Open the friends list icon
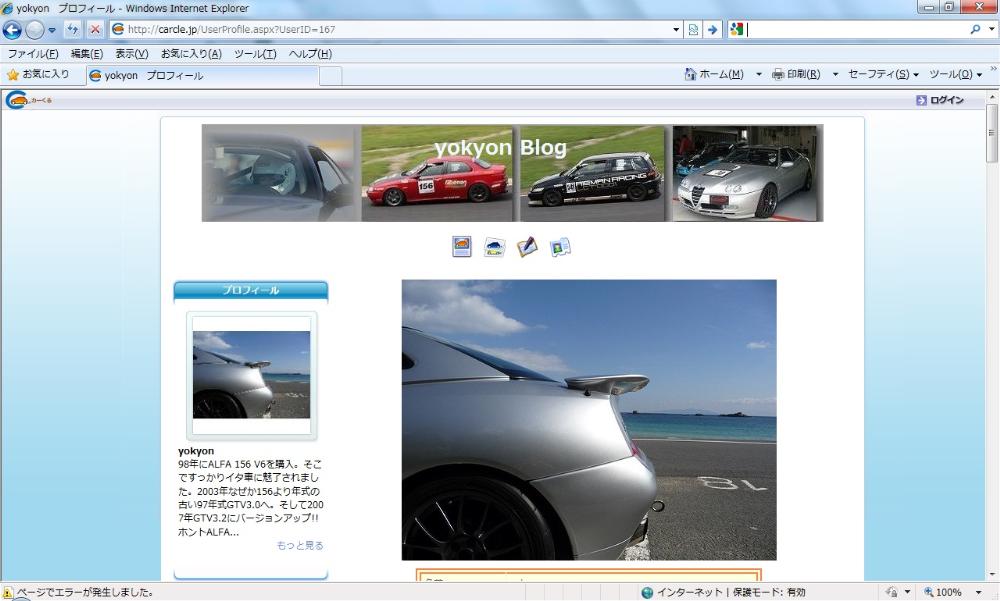Viewport: 1000px width, 601px height. click(561, 245)
